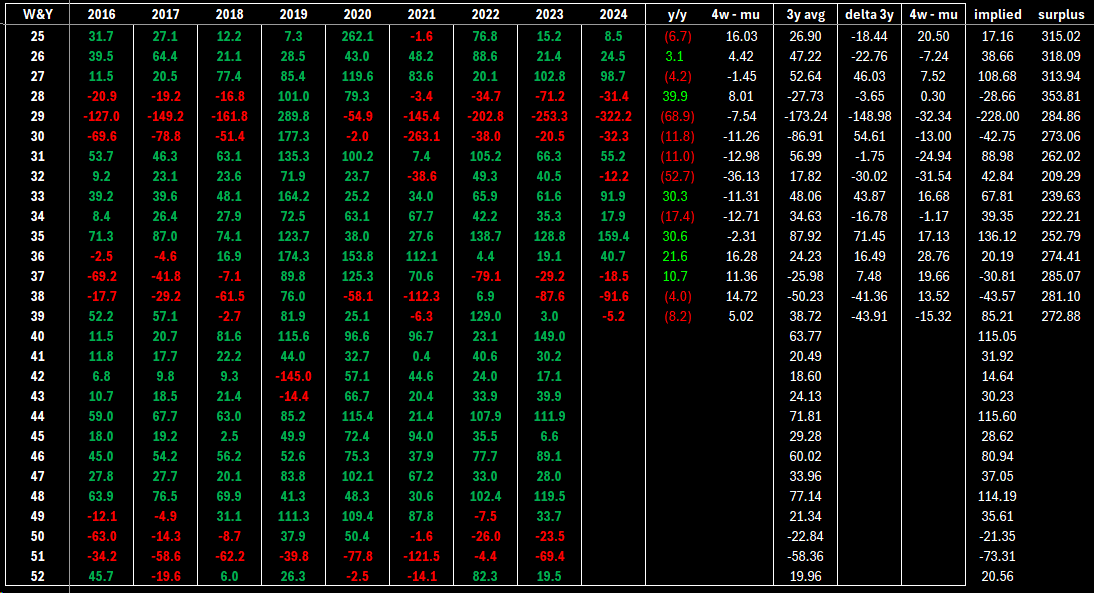Click green y/y value 39.9 week 28
This screenshot has height=593, width=1094.
675,96
